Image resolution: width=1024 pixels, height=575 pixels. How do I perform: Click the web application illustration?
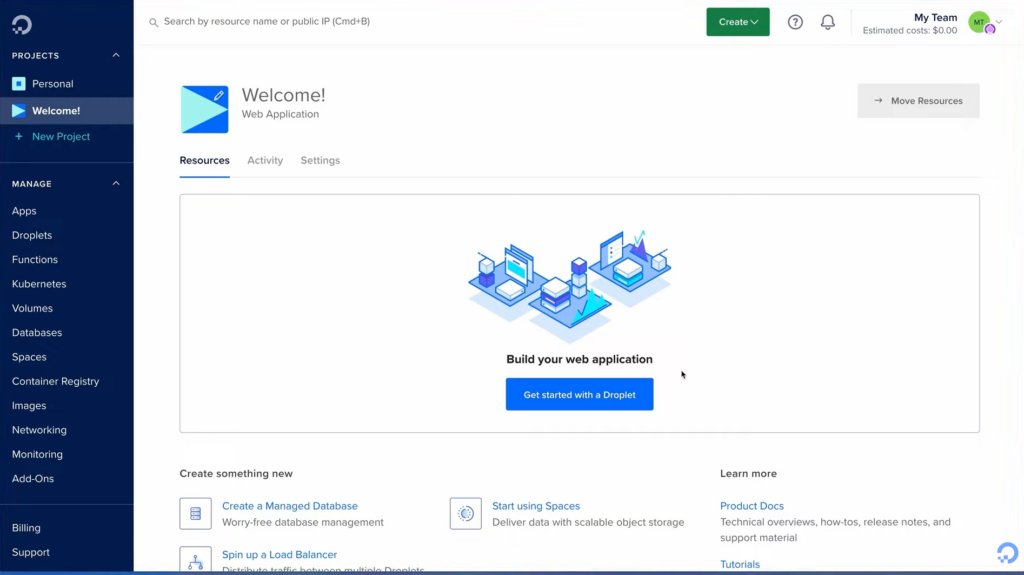(x=569, y=286)
